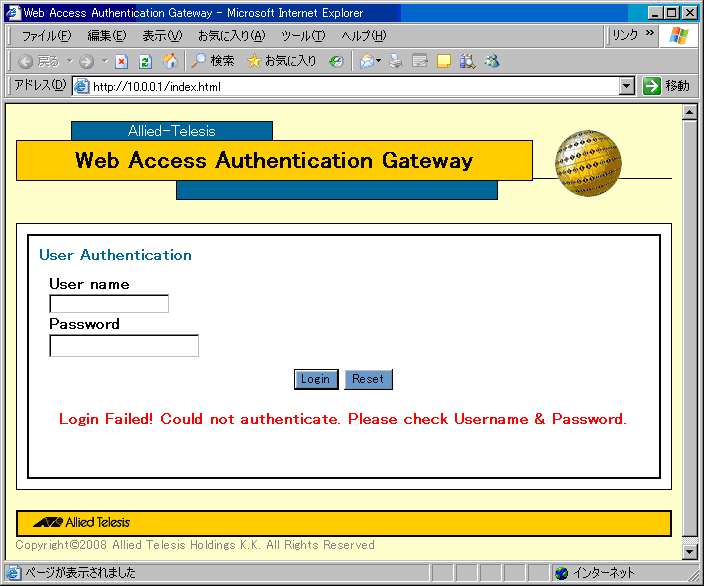704x586 pixels.
Task: Click the Web Access Authentication Gateway banner
Action: click(x=274, y=161)
